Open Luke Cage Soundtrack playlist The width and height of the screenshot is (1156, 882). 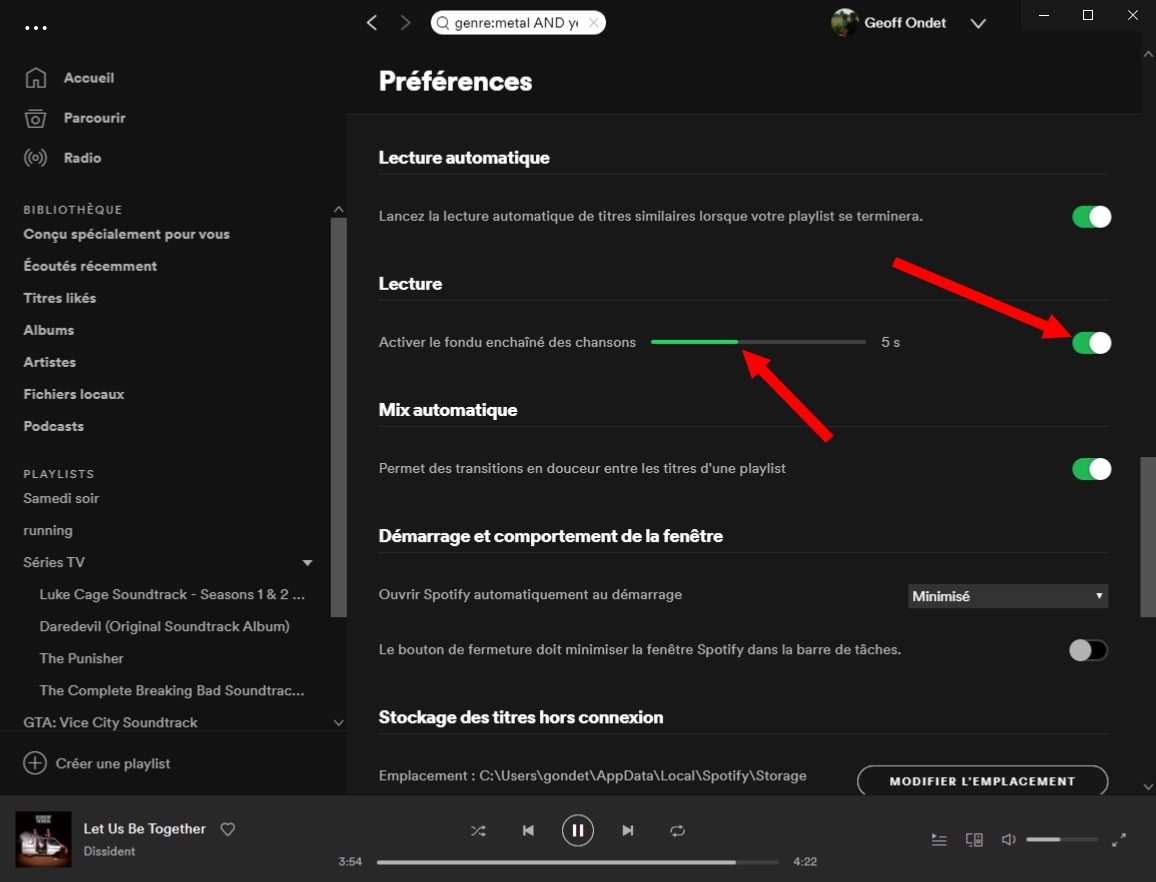[x=172, y=594]
